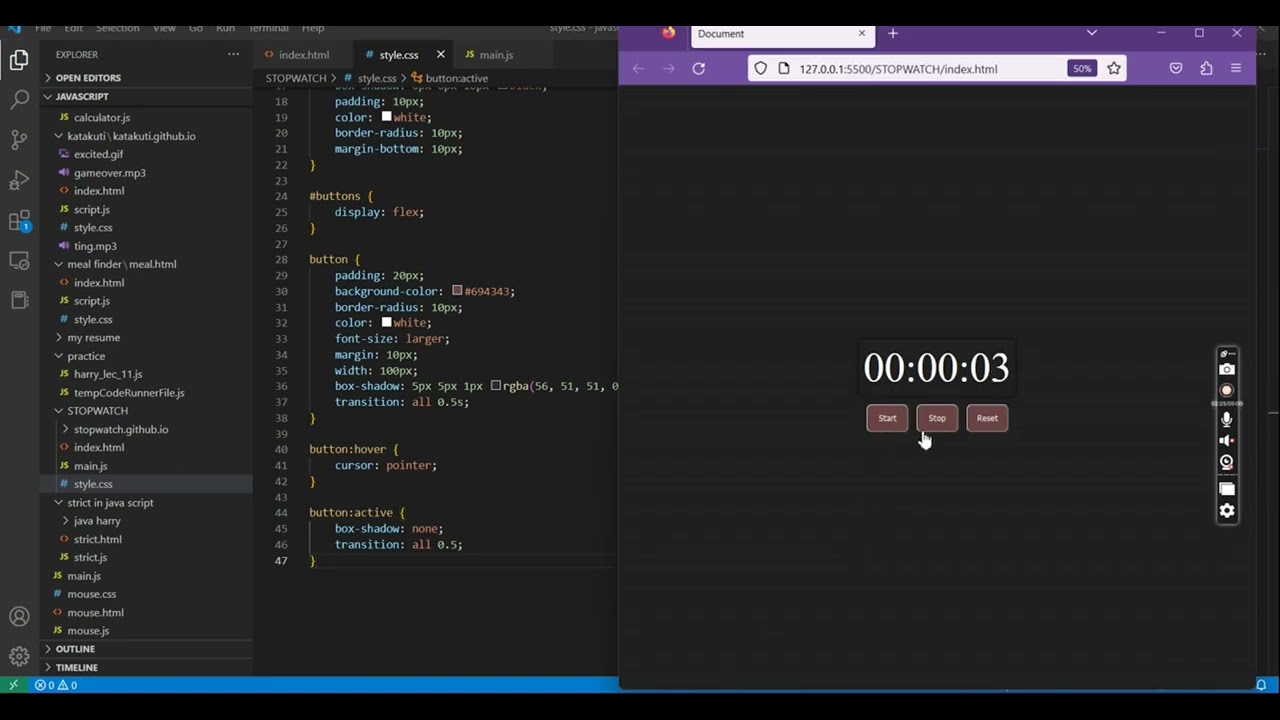Click the Reset stopwatch button
This screenshot has height=720, width=1280.
coord(987,418)
